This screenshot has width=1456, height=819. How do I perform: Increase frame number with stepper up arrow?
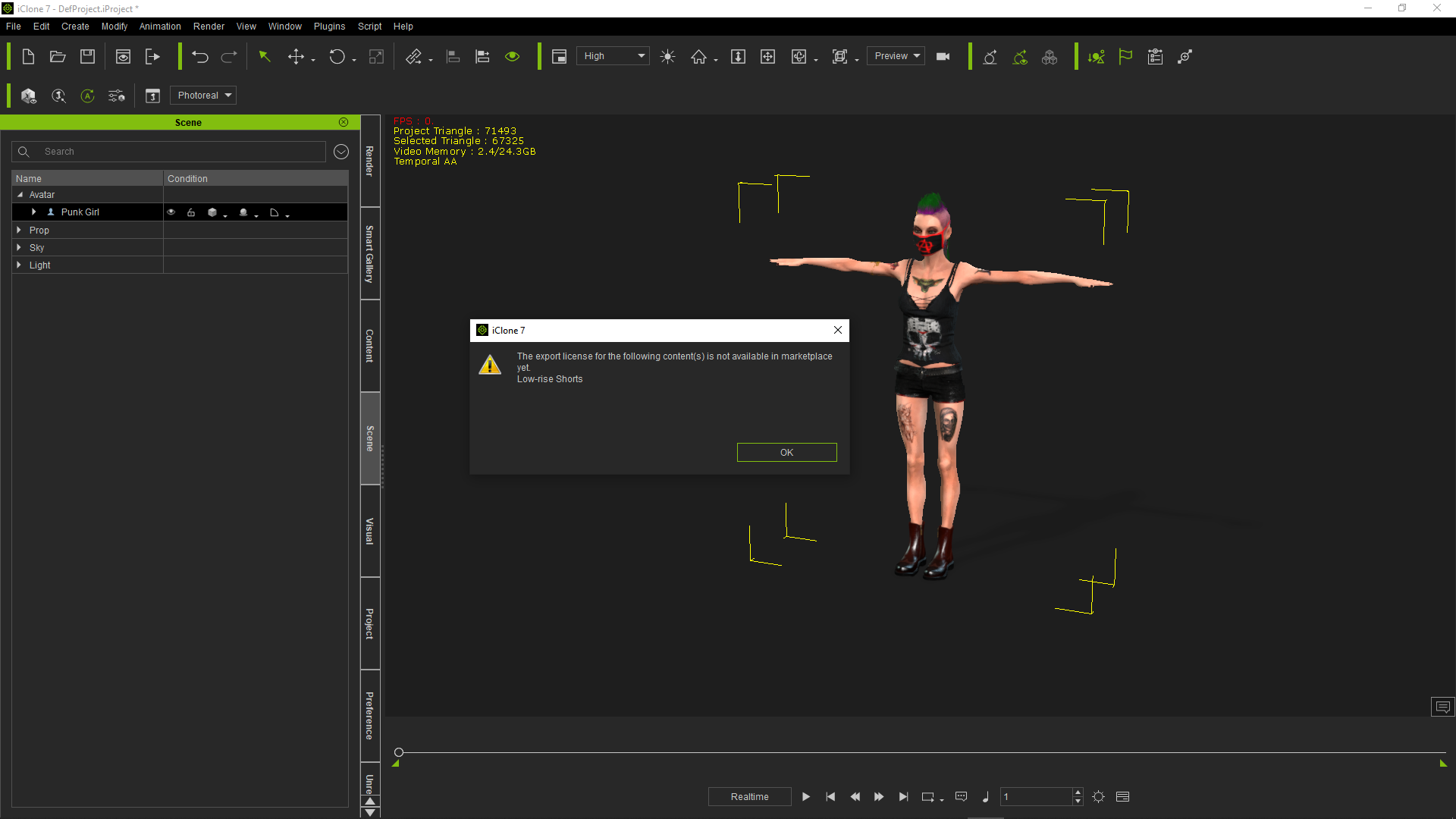tap(1078, 792)
